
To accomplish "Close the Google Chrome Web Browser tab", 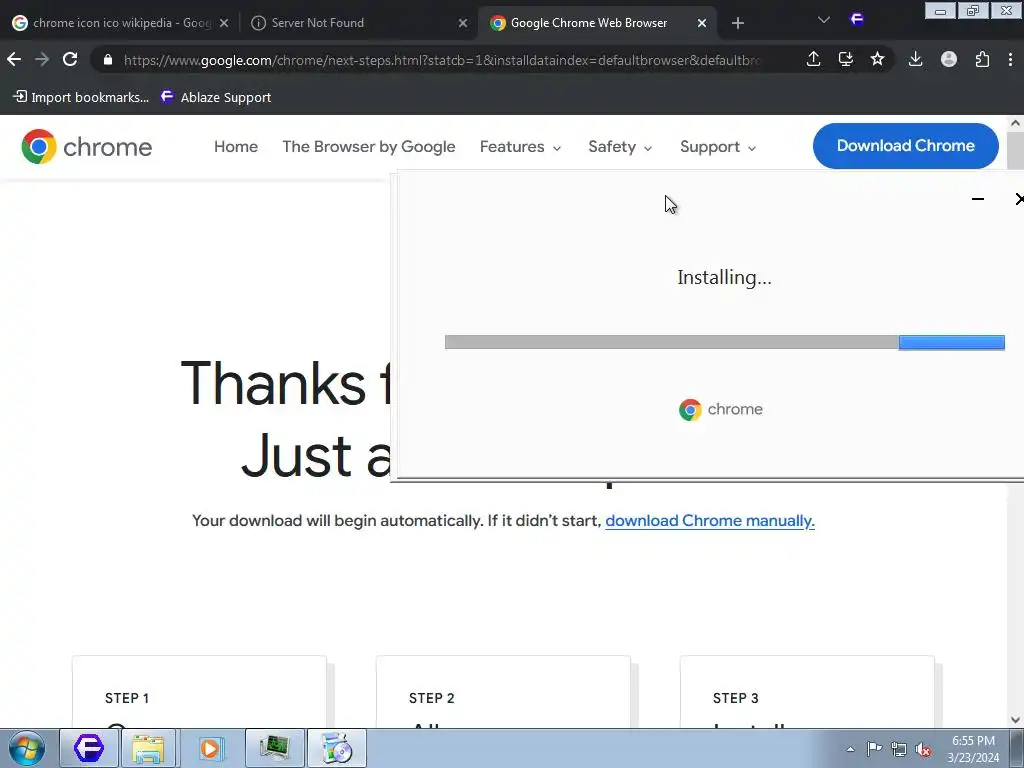I will (701, 23).
